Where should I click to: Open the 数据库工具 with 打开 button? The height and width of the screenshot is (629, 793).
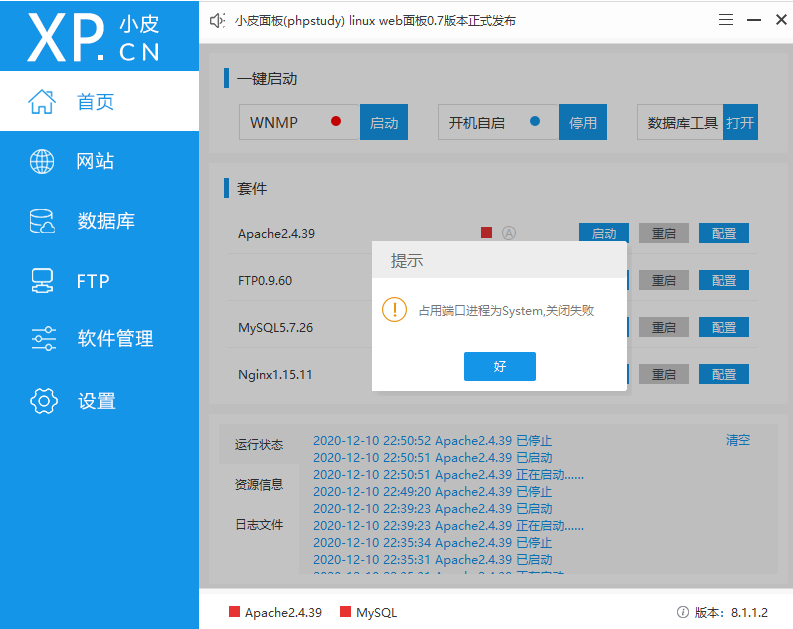click(740, 122)
